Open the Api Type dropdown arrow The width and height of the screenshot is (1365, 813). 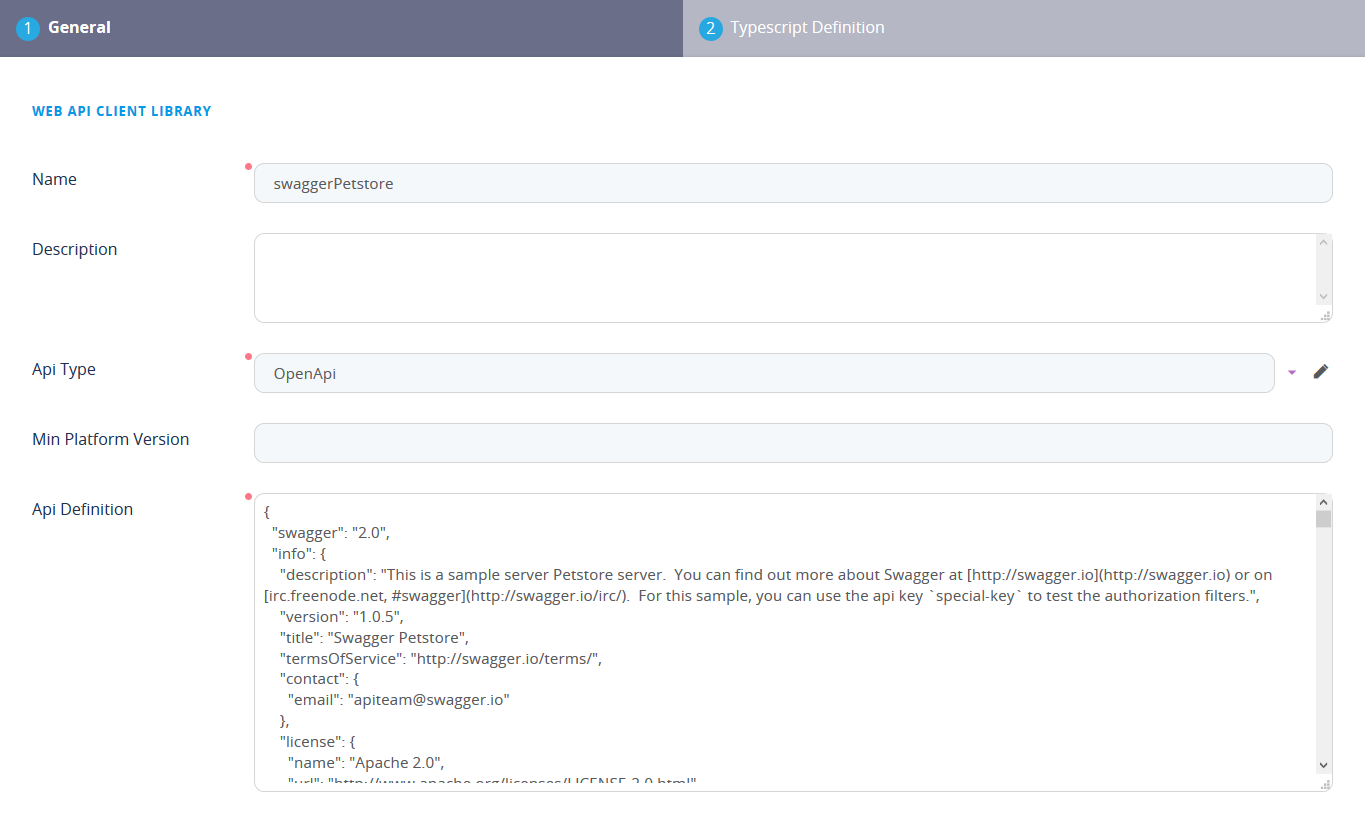pyautogui.click(x=1292, y=371)
